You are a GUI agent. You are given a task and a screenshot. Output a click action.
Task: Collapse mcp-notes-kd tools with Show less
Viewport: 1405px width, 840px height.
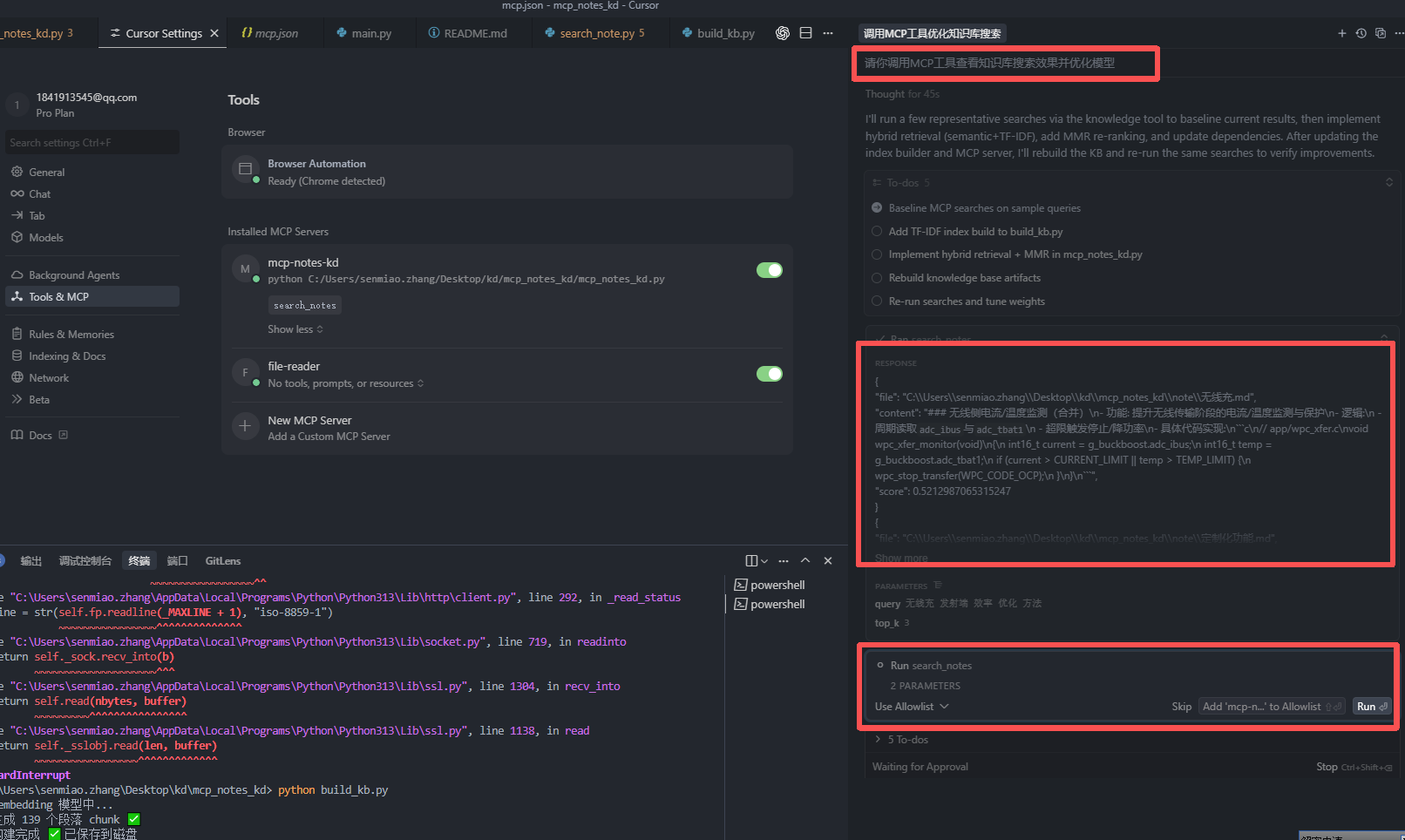click(295, 329)
